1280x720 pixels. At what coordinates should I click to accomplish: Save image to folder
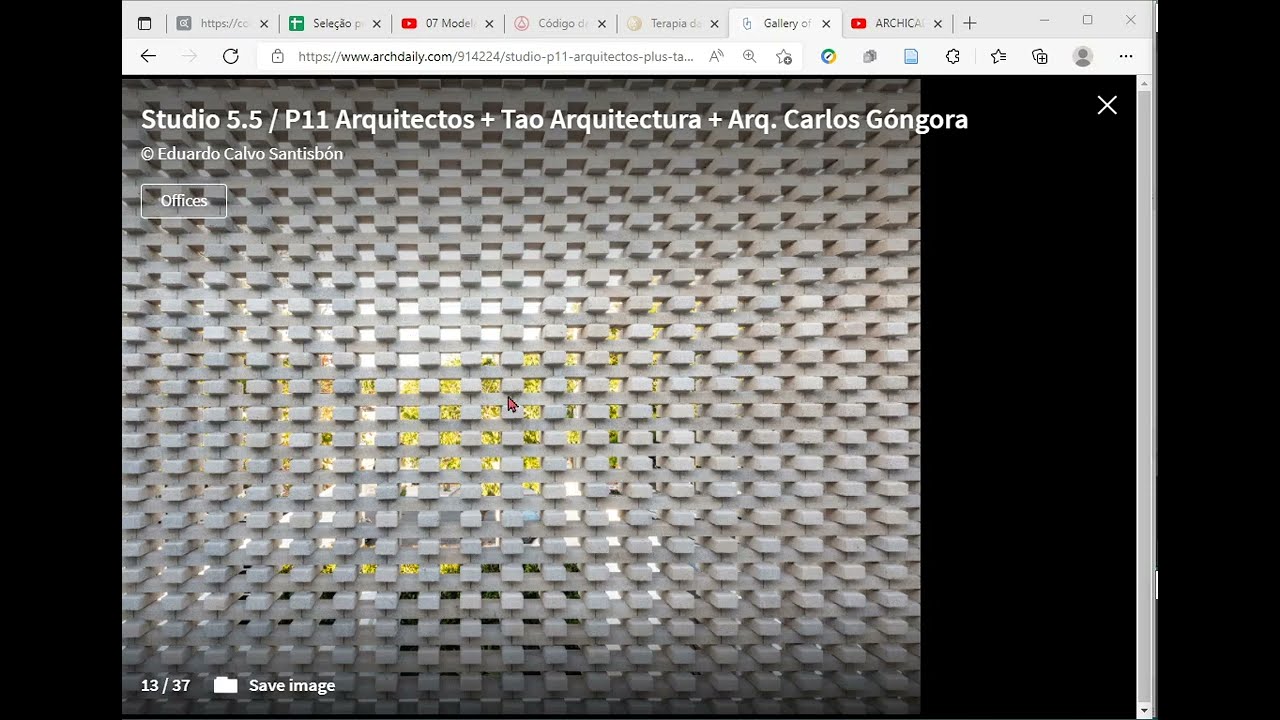[x=274, y=685]
